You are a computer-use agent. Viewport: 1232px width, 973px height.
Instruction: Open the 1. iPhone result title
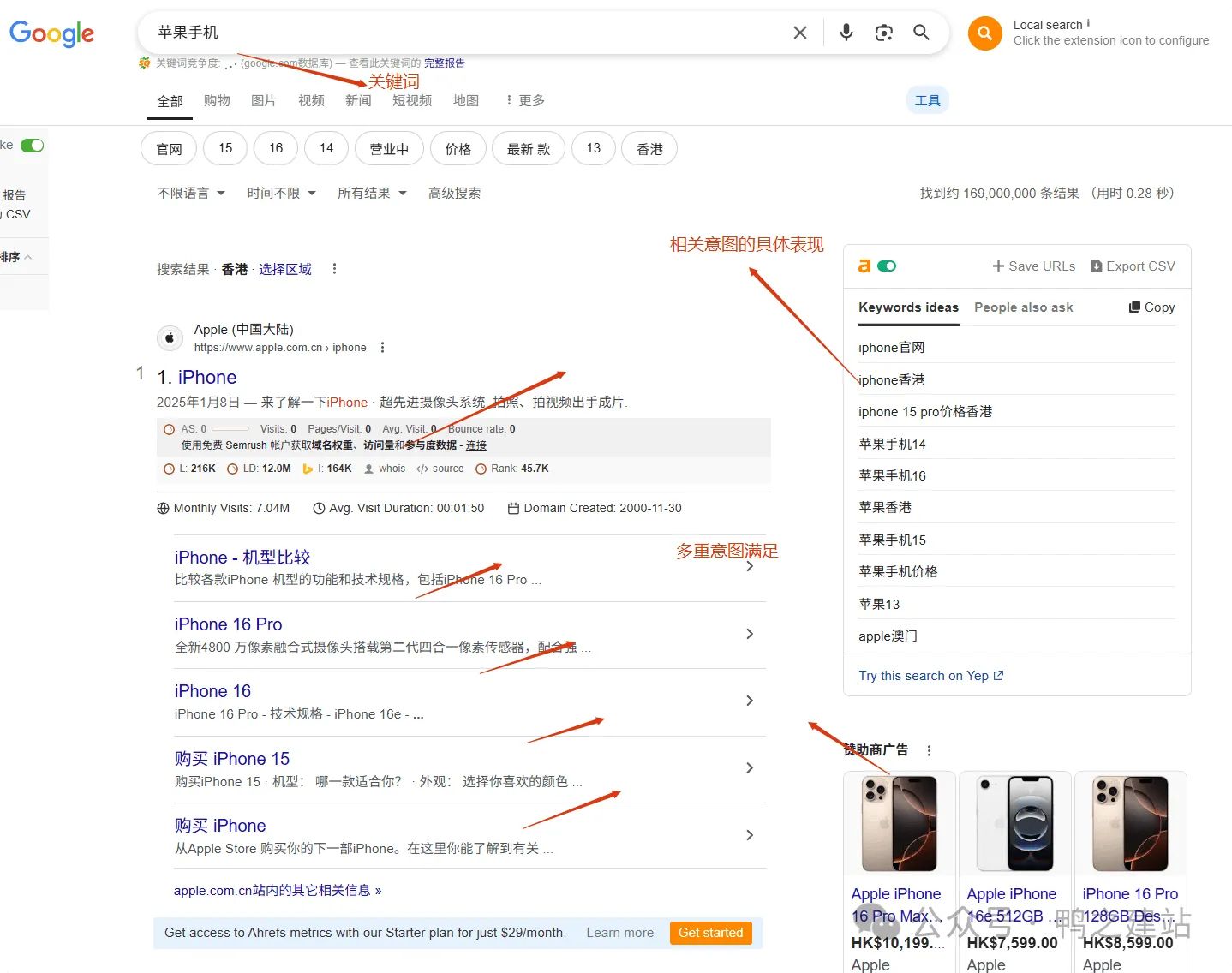pyautogui.click(x=197, y=378)
